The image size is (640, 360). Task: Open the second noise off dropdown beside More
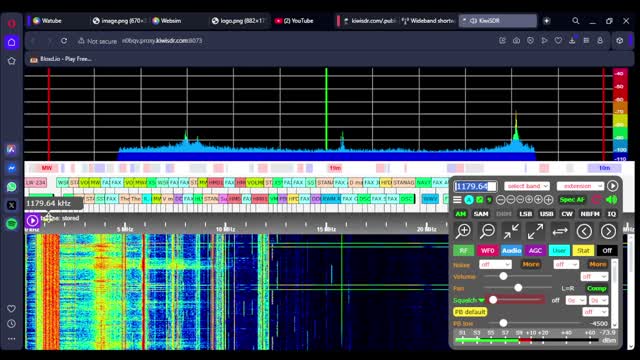566,264
